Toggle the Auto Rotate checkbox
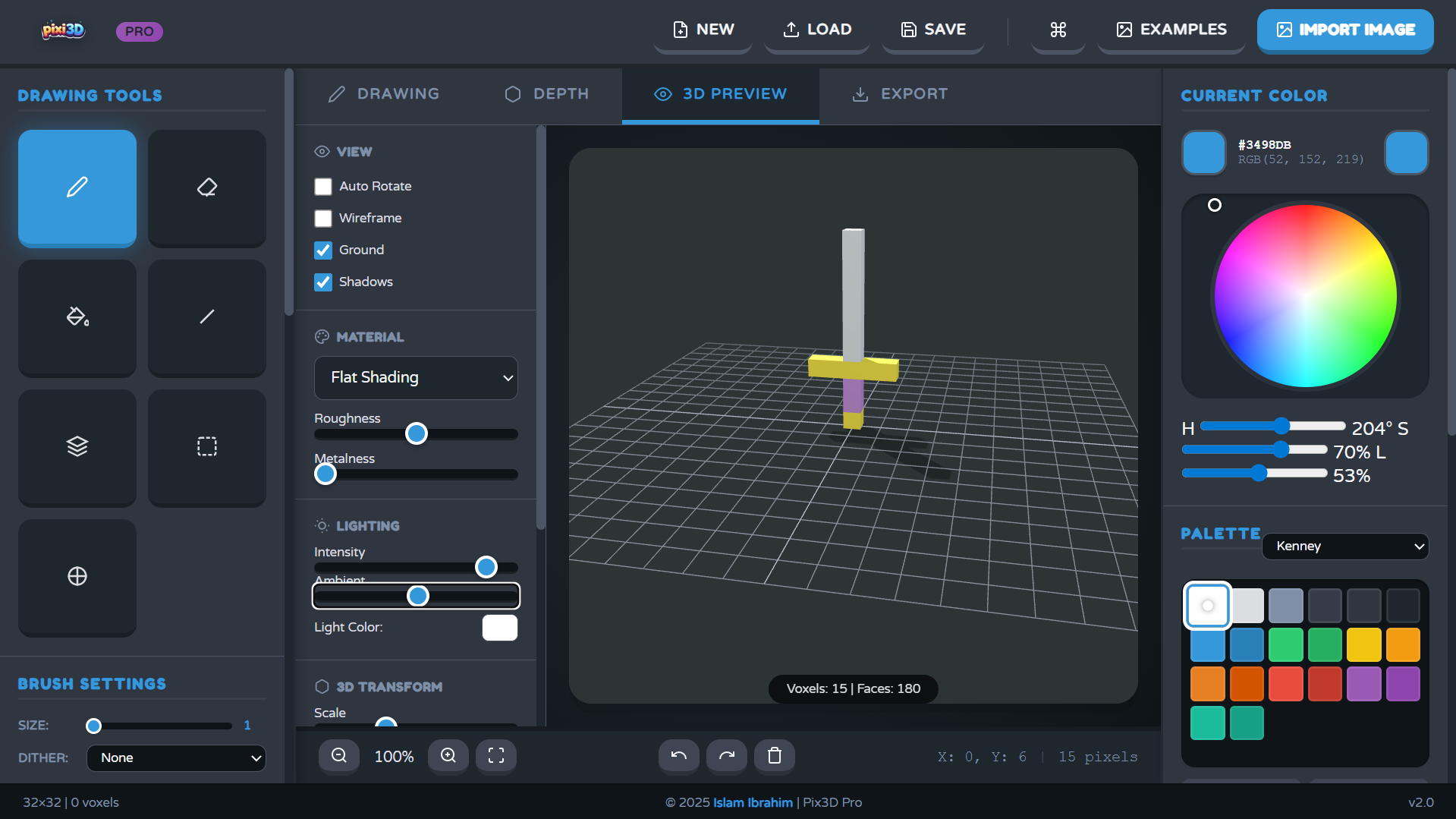 click(323, 187)
